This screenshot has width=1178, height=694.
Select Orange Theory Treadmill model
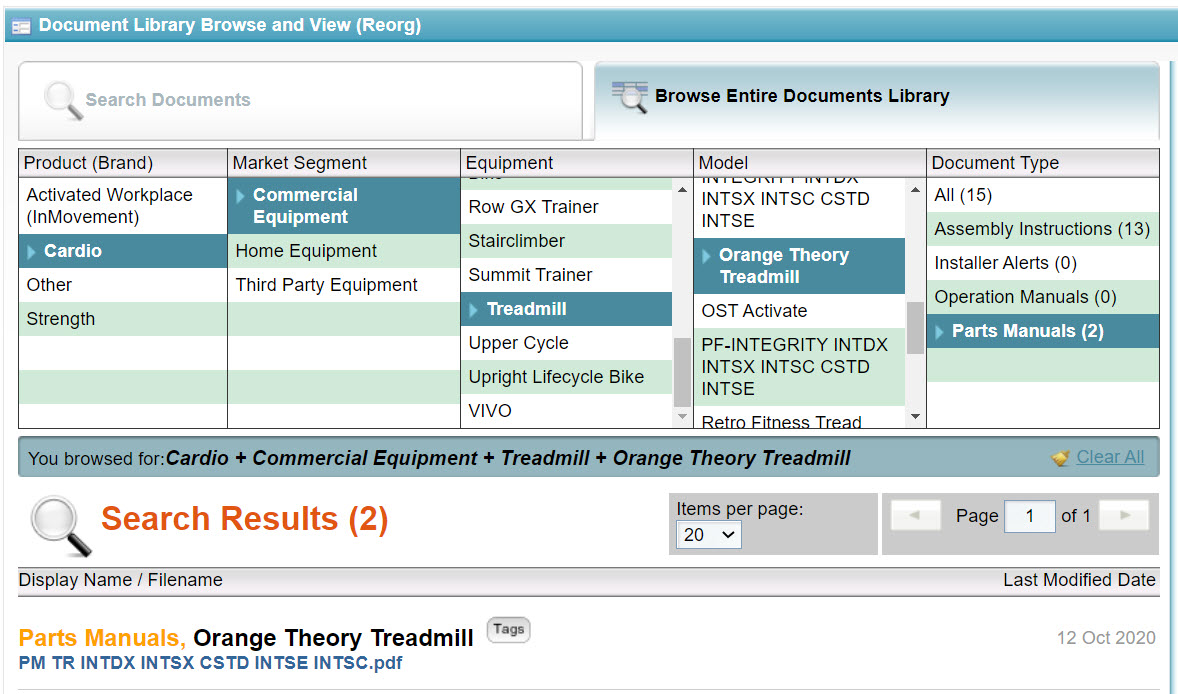(799, 266)
